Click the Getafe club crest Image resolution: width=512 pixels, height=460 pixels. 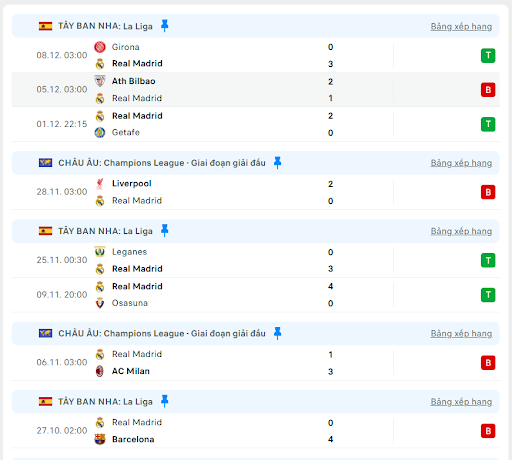[x=100, y=132]
